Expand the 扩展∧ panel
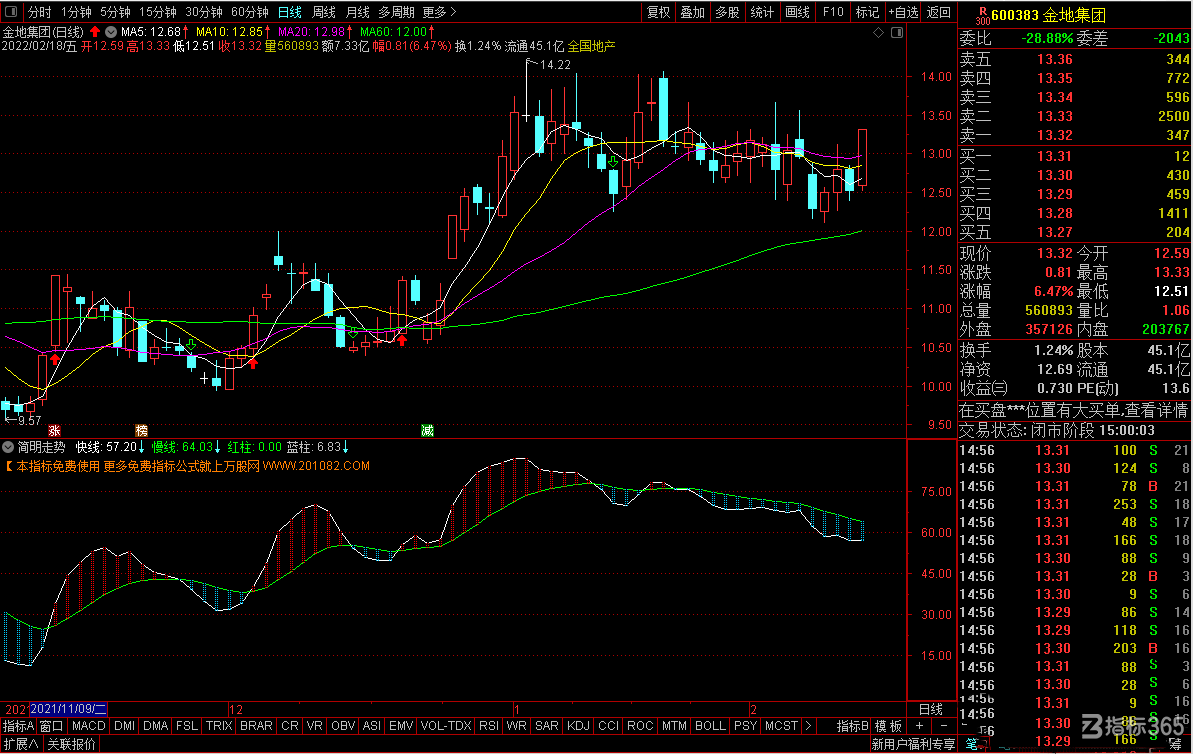 coord(21,744)
